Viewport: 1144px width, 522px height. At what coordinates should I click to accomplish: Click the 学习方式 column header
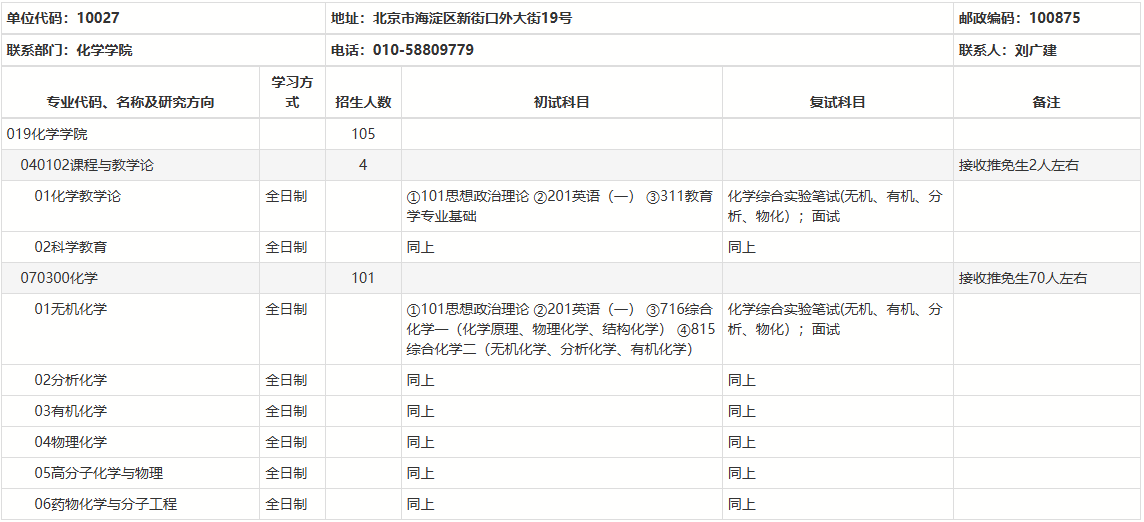292,92
